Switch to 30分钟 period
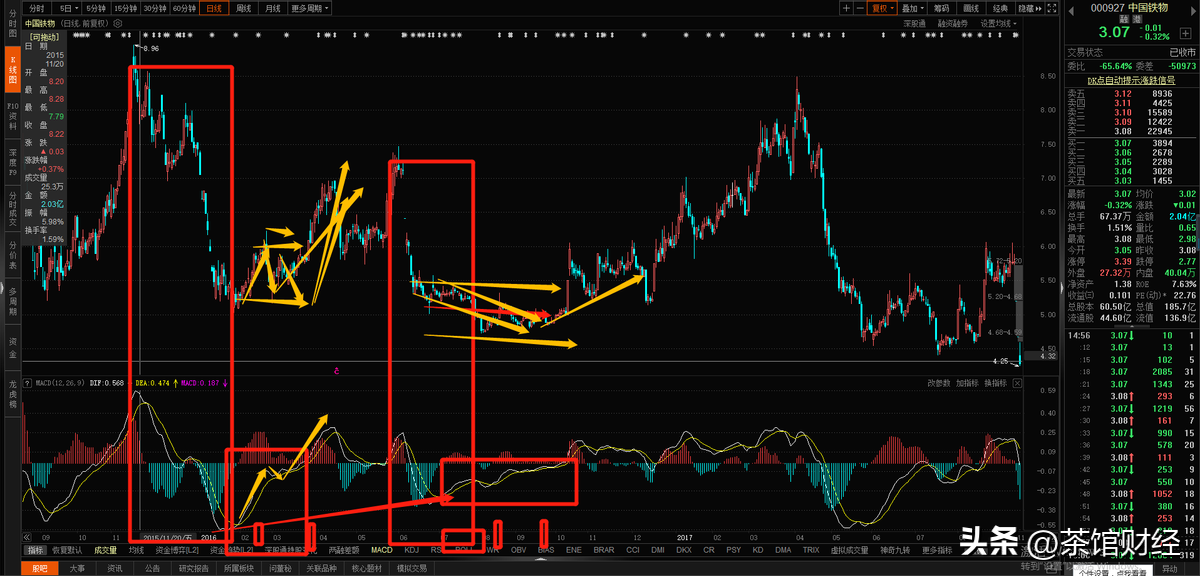The height and width of the screenshot is (576, 1200). tap(154, 8)
